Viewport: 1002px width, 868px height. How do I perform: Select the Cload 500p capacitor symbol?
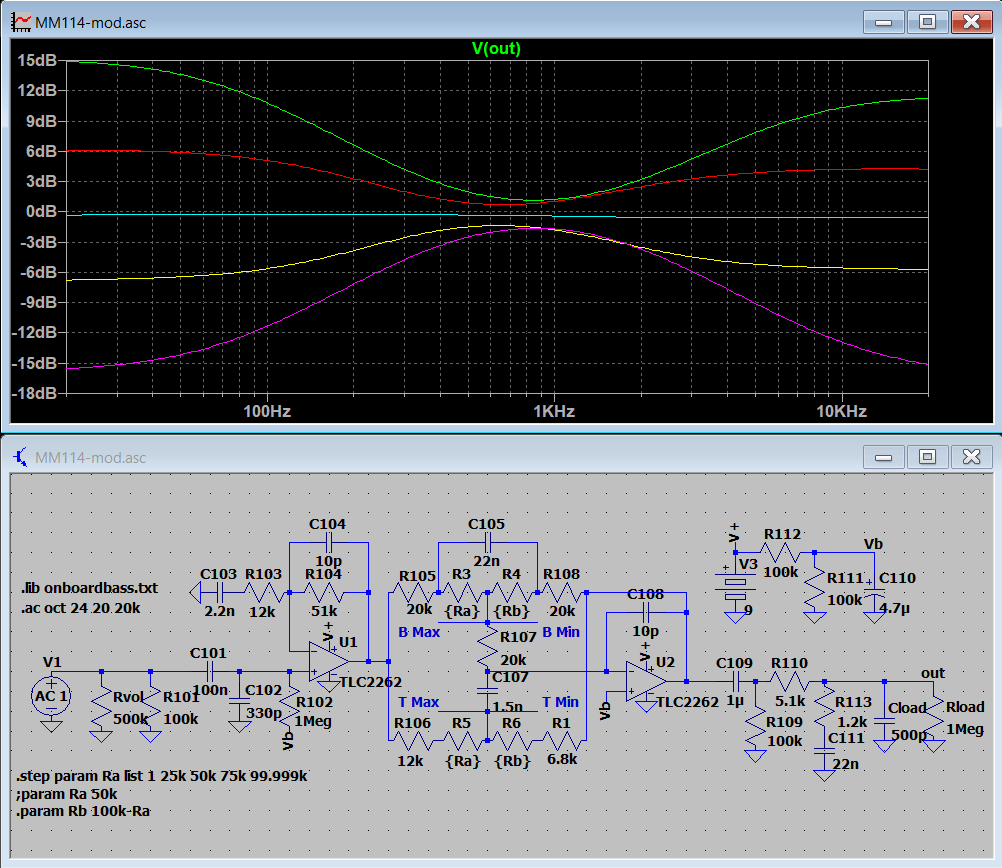[884, 721]
